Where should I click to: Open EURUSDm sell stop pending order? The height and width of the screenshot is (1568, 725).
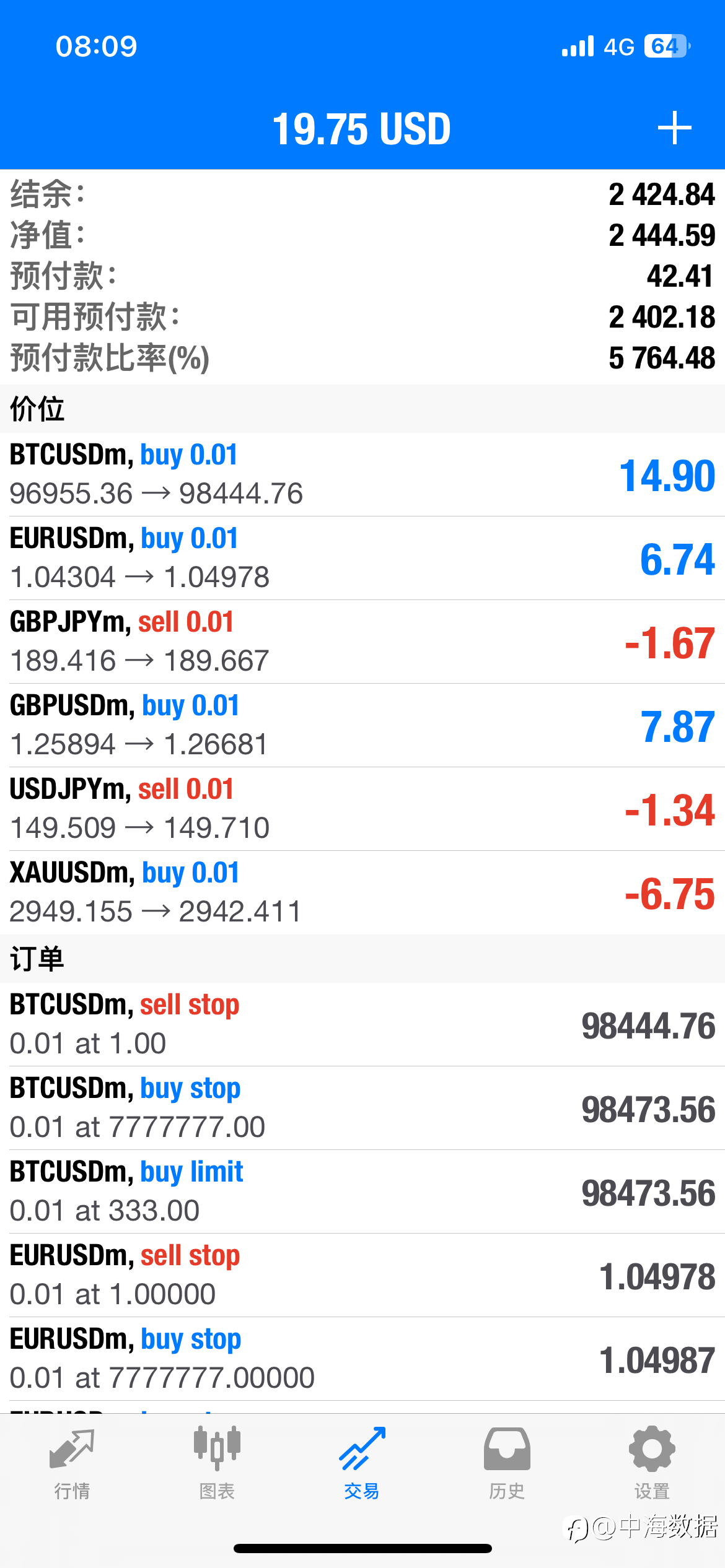362,1275
